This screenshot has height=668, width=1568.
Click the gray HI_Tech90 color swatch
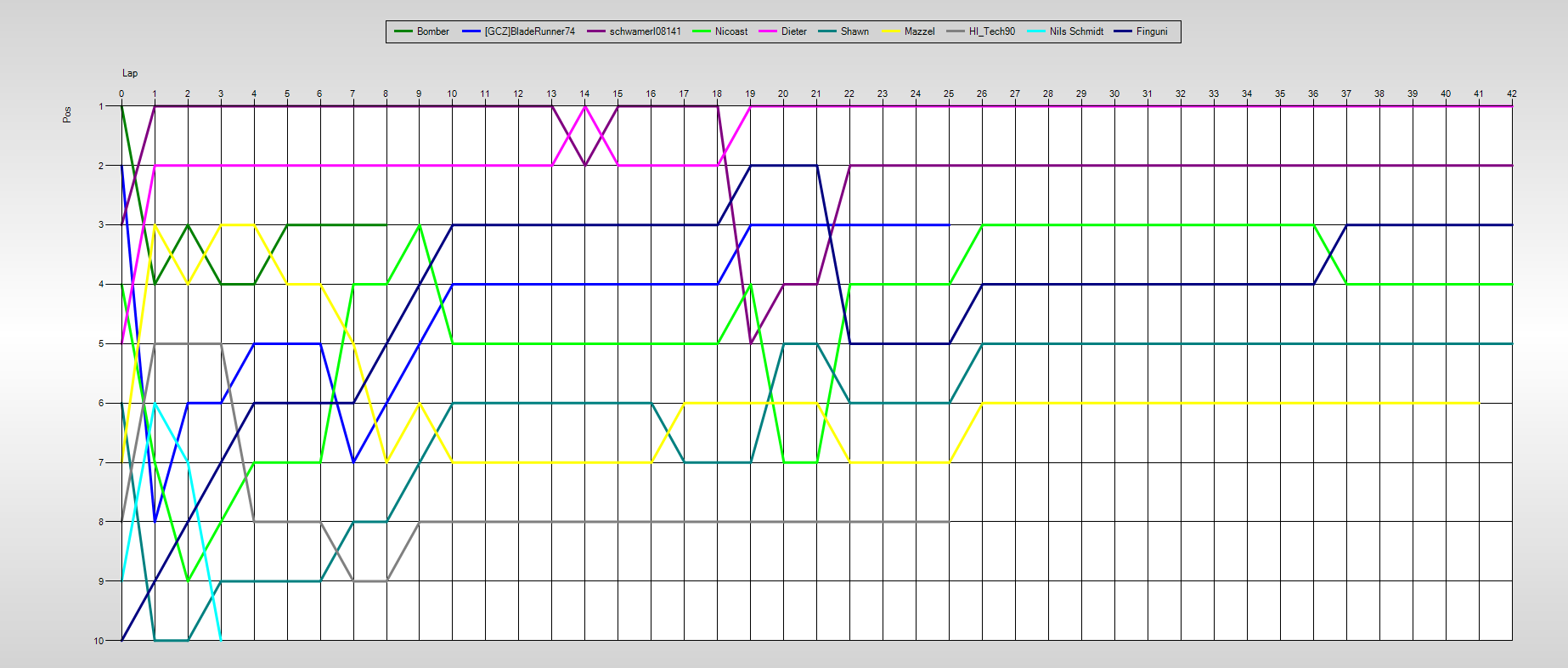tap(955, 31)
